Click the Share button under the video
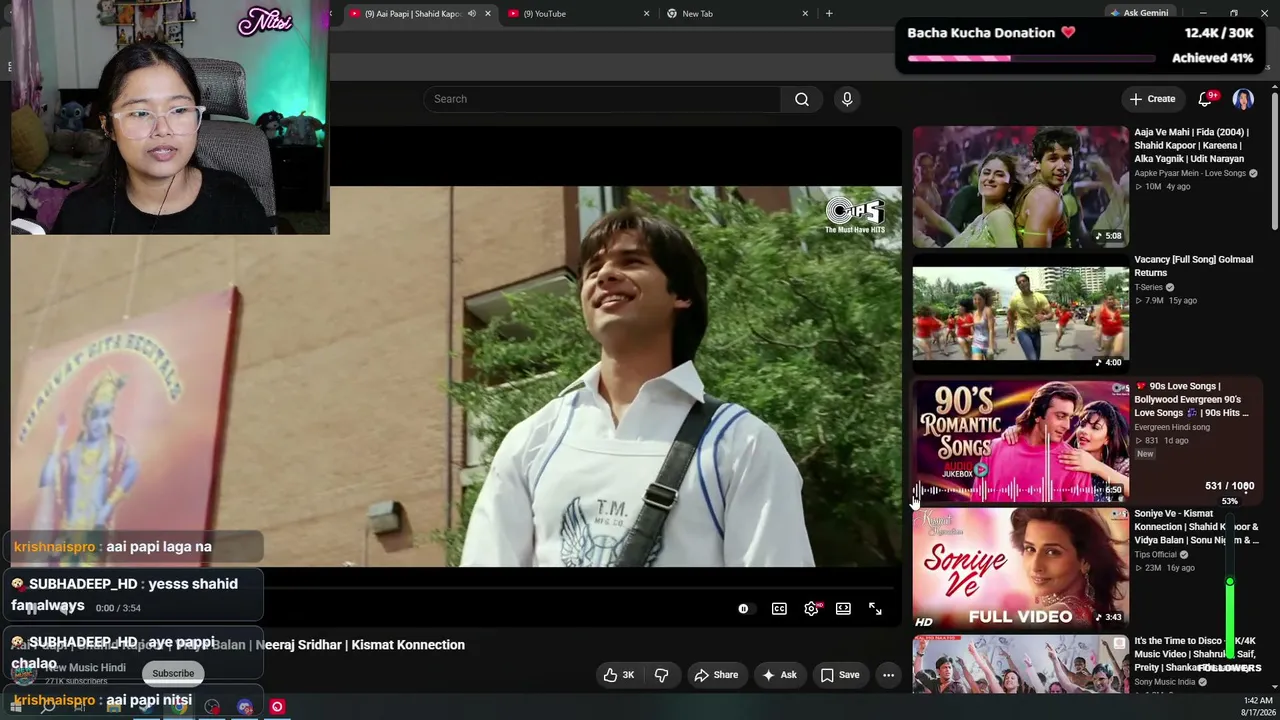This screenshot has height=720, width=1280. 716,675
